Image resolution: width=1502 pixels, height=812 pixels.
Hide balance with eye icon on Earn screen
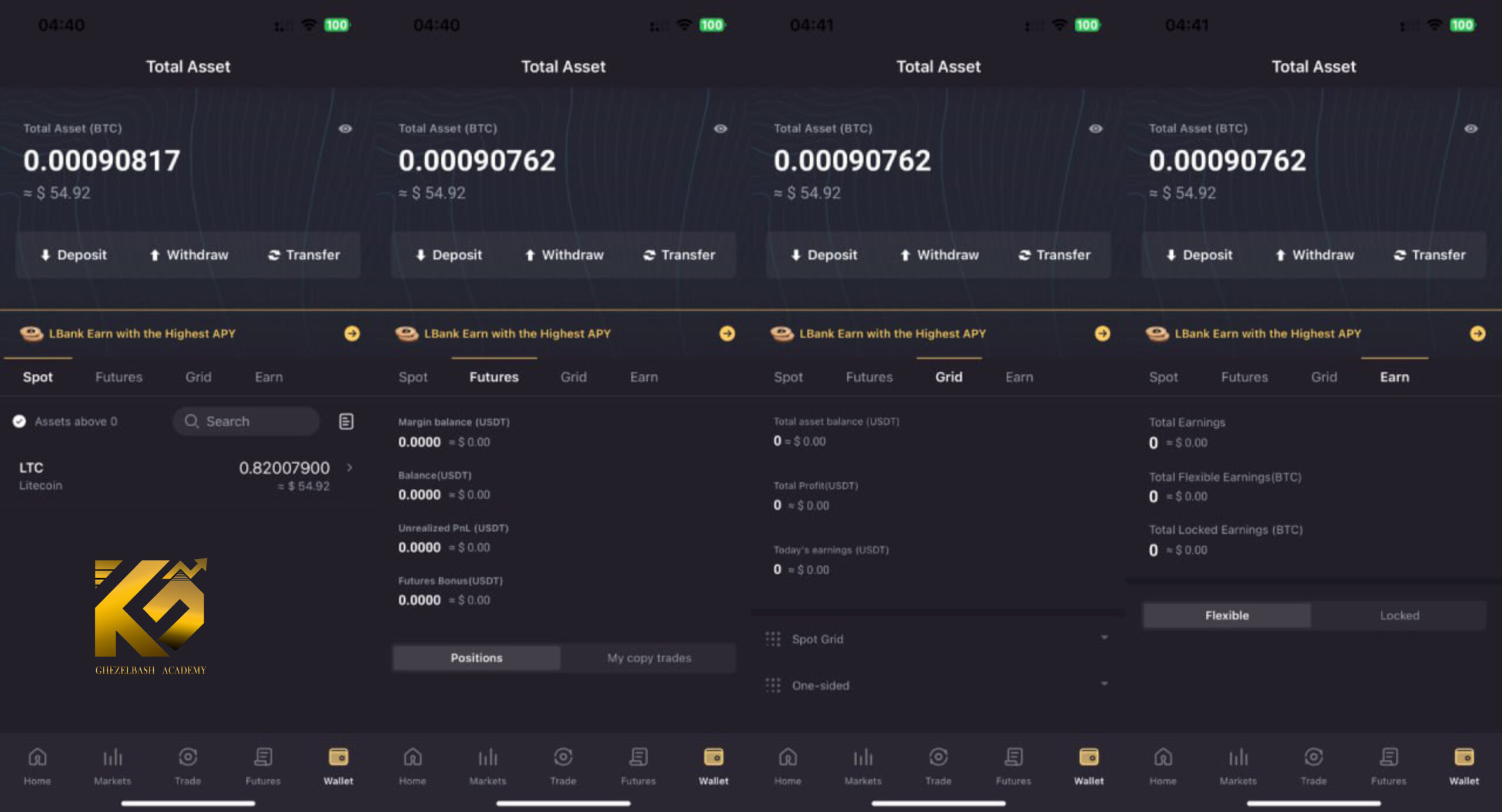pos(1471,128)
